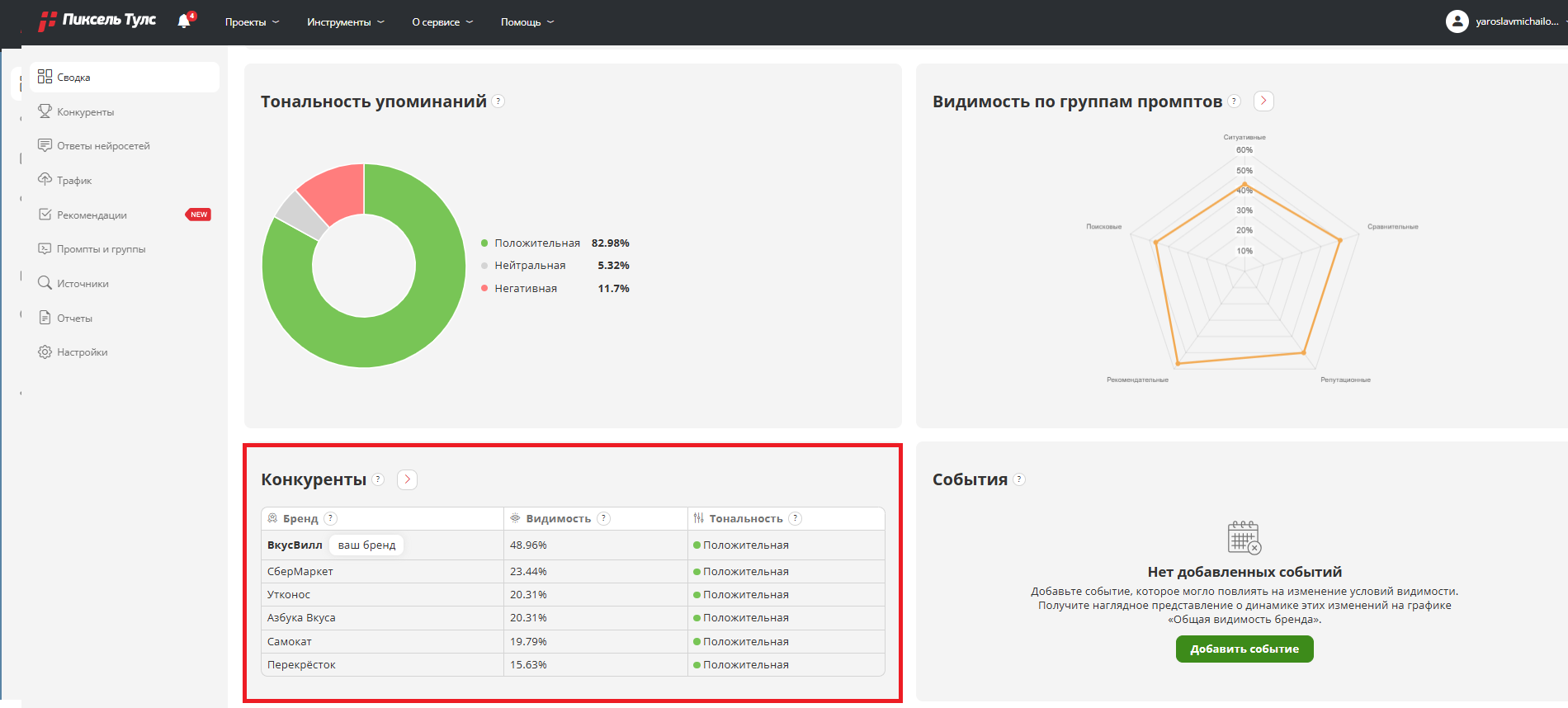This screenshot has height=708, width=1568.
Task: Click help icon beside Бренд column header
Action: click(331, 518)
